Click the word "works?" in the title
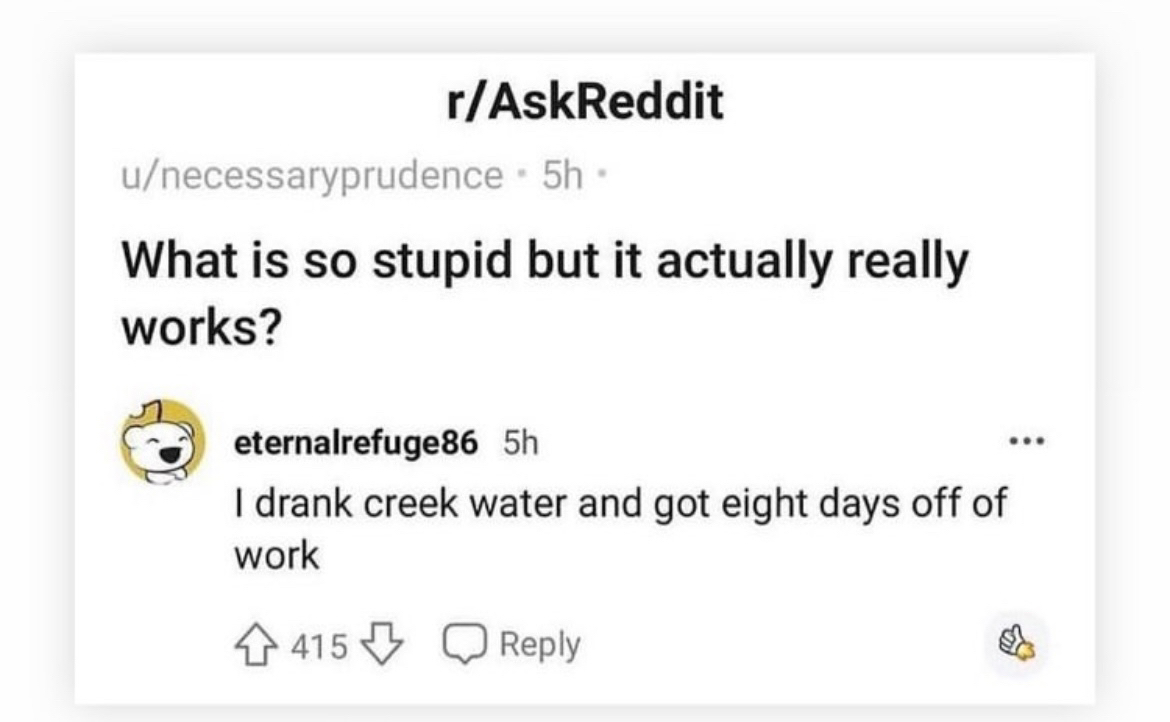Screen dimensions: 1170x722 [x=202, y=327]
